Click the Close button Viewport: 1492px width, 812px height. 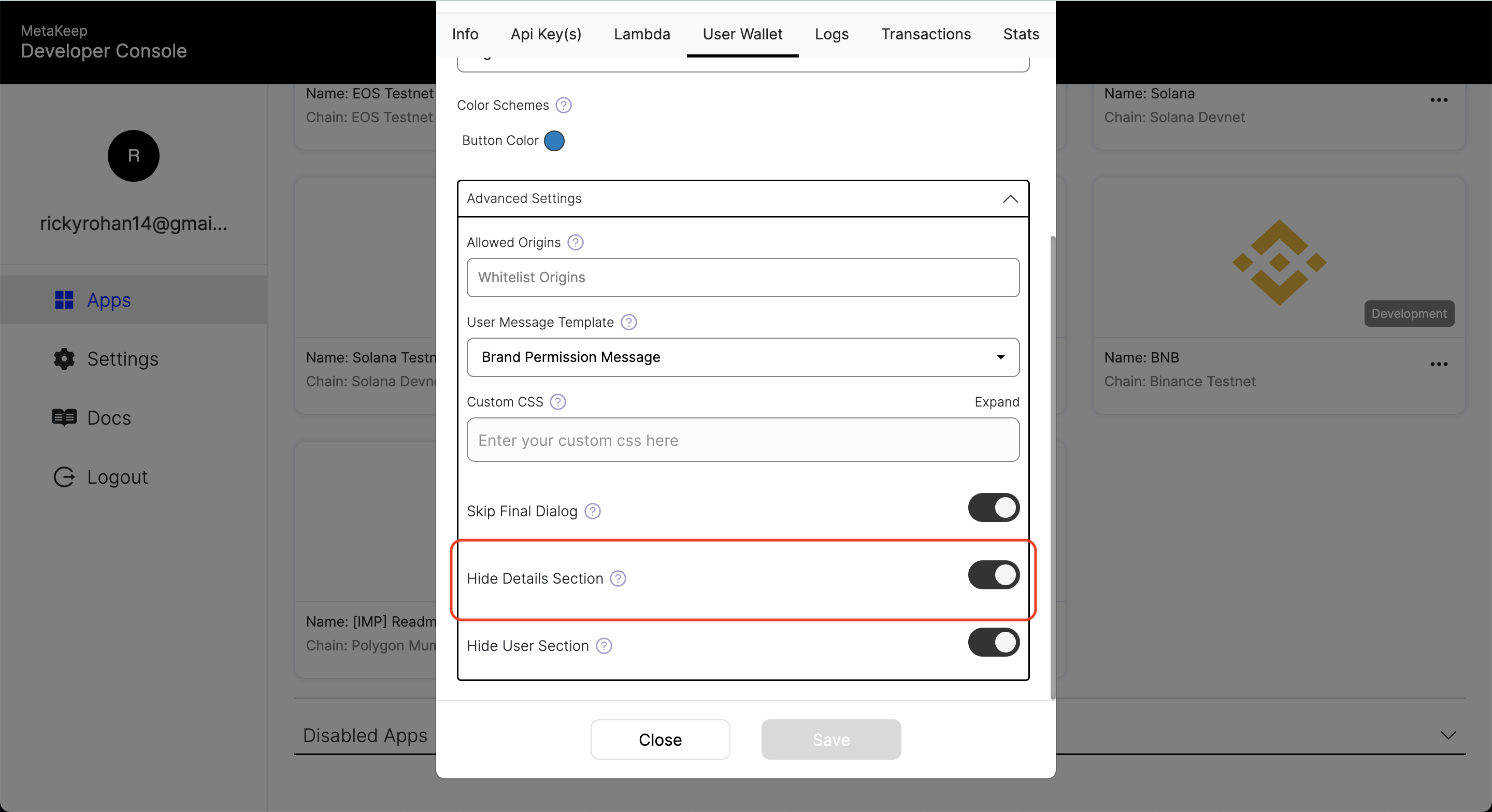pos(660,739)
